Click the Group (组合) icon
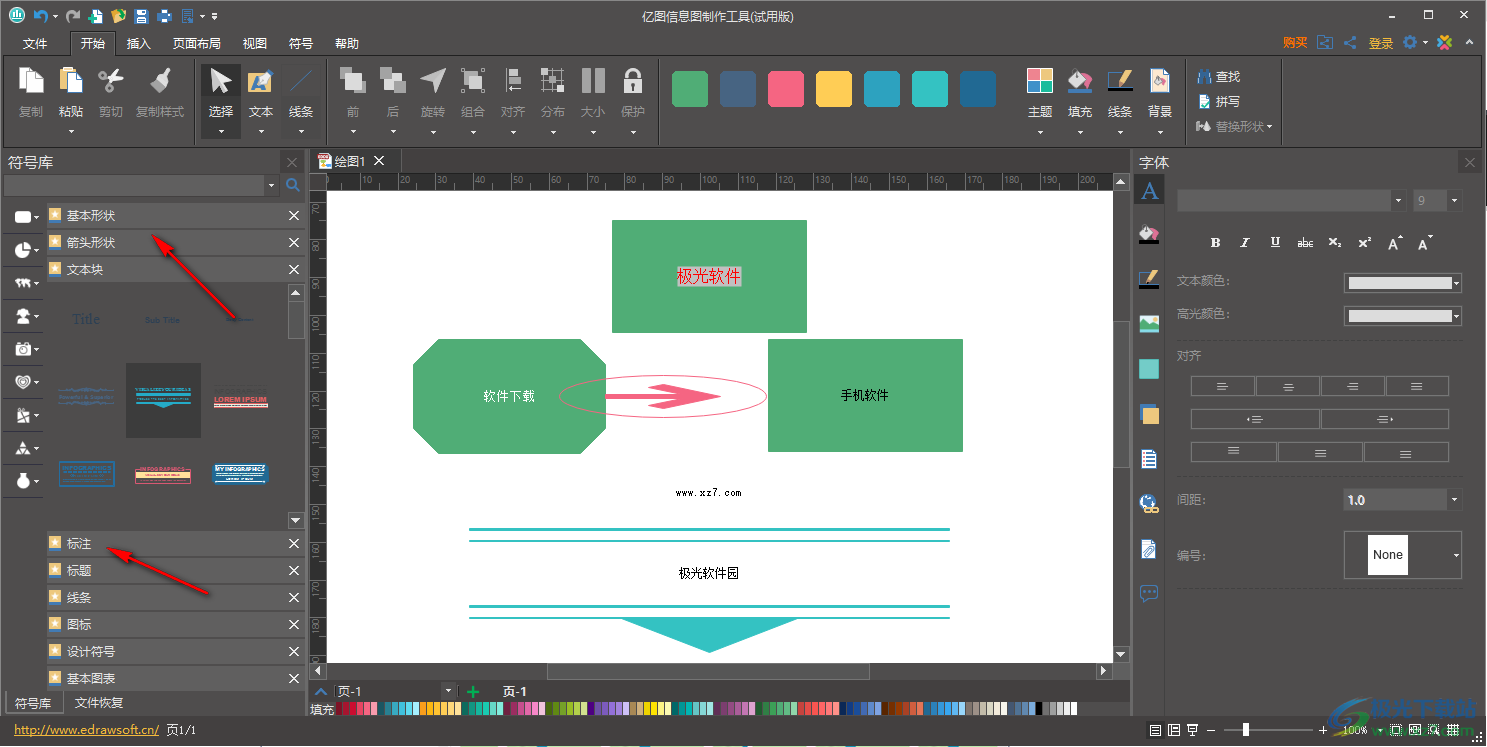Viewport: 1487px width, 747px height. tap(473, 81)
